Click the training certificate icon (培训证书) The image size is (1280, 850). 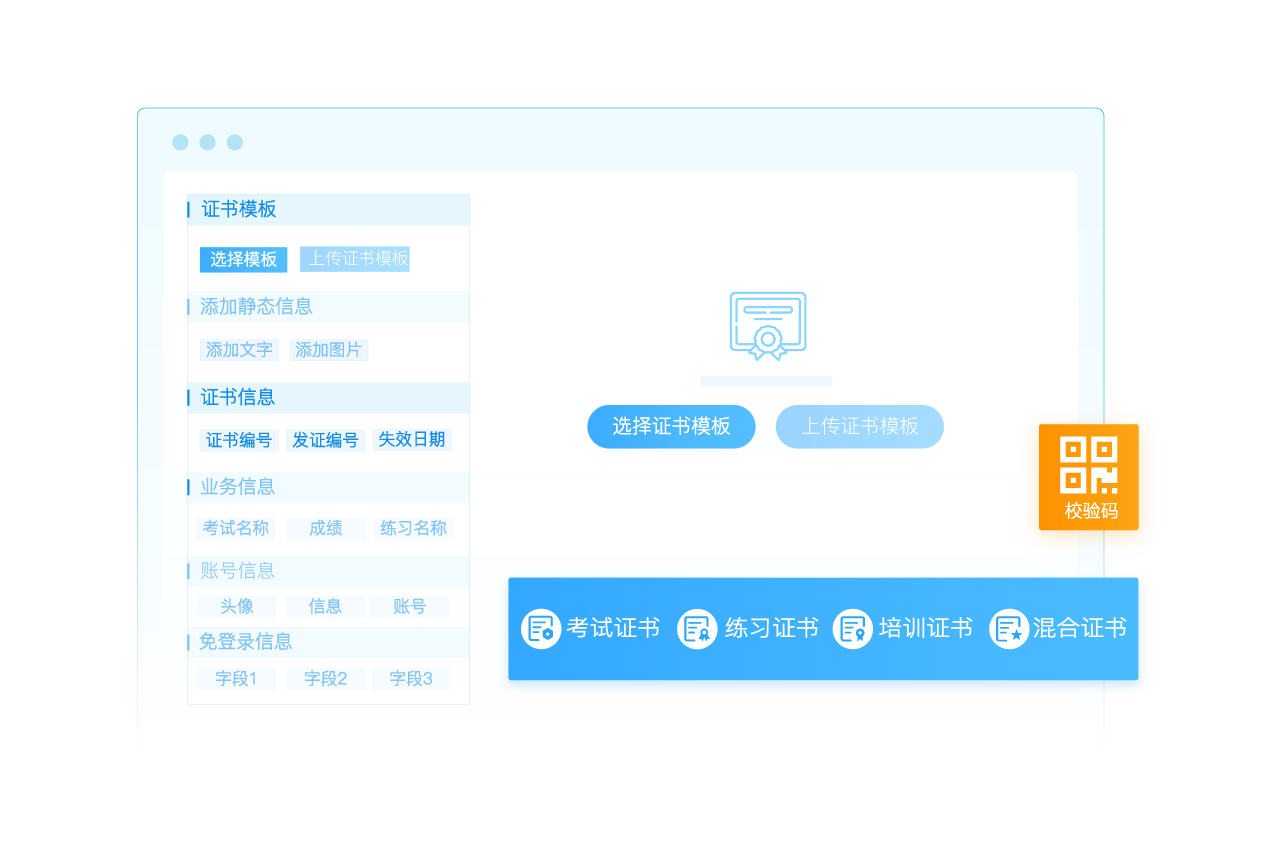[853, 629]
